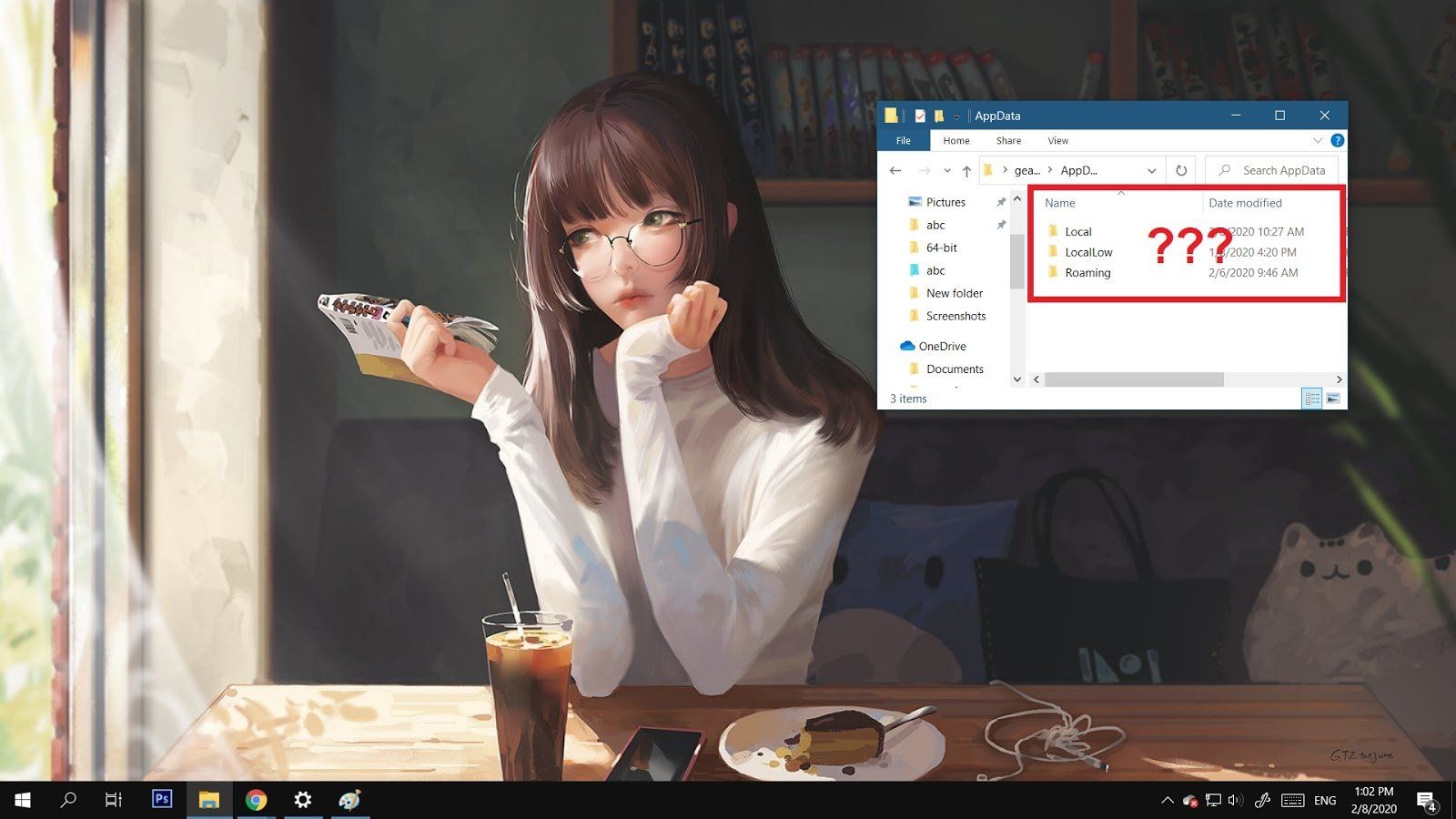Click ENG input language indicator
Screen dimensions: 1456x819
point(1325,801)
